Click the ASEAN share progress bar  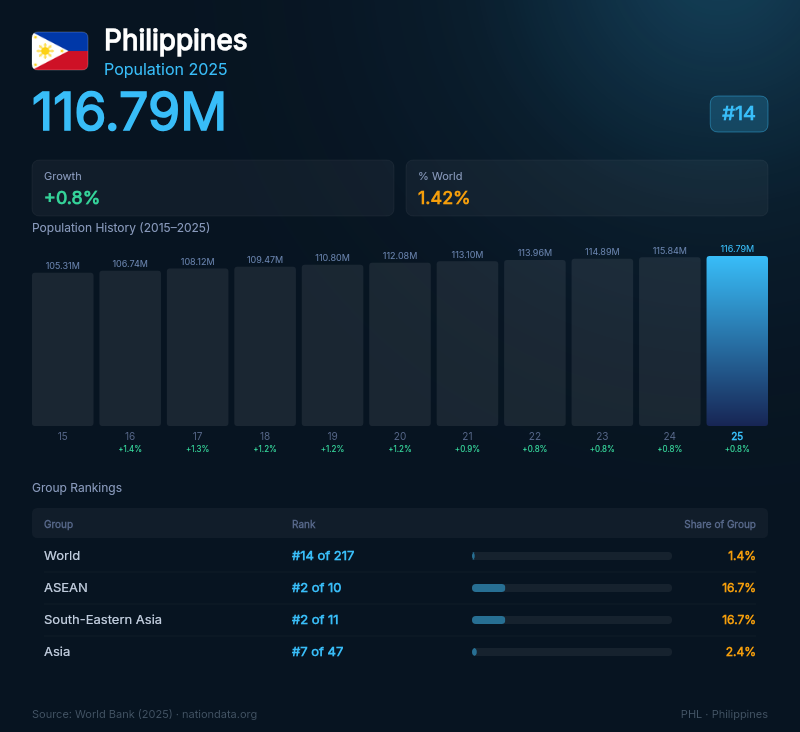click(572, 588)
